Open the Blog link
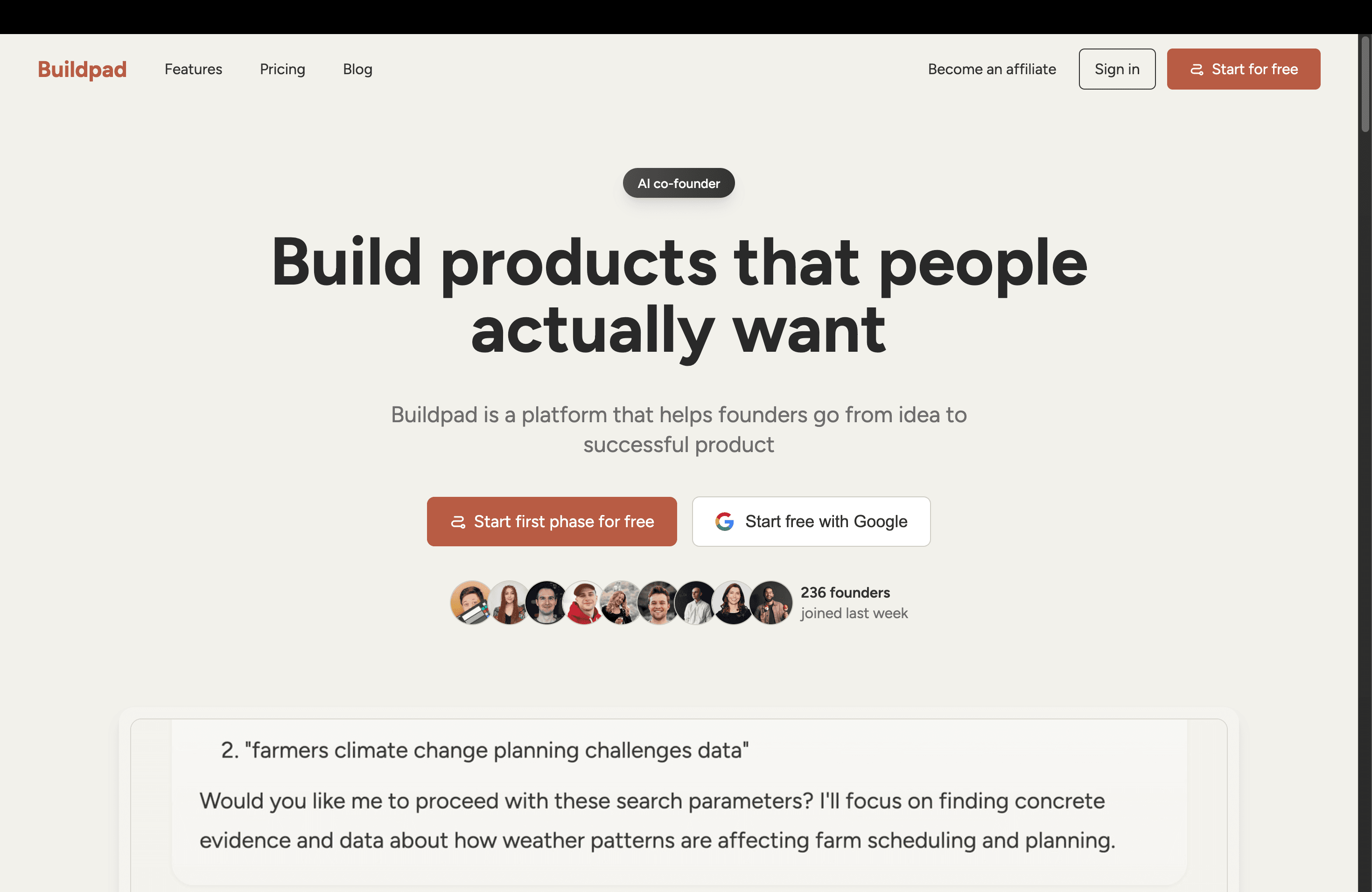 coord(357,69)
